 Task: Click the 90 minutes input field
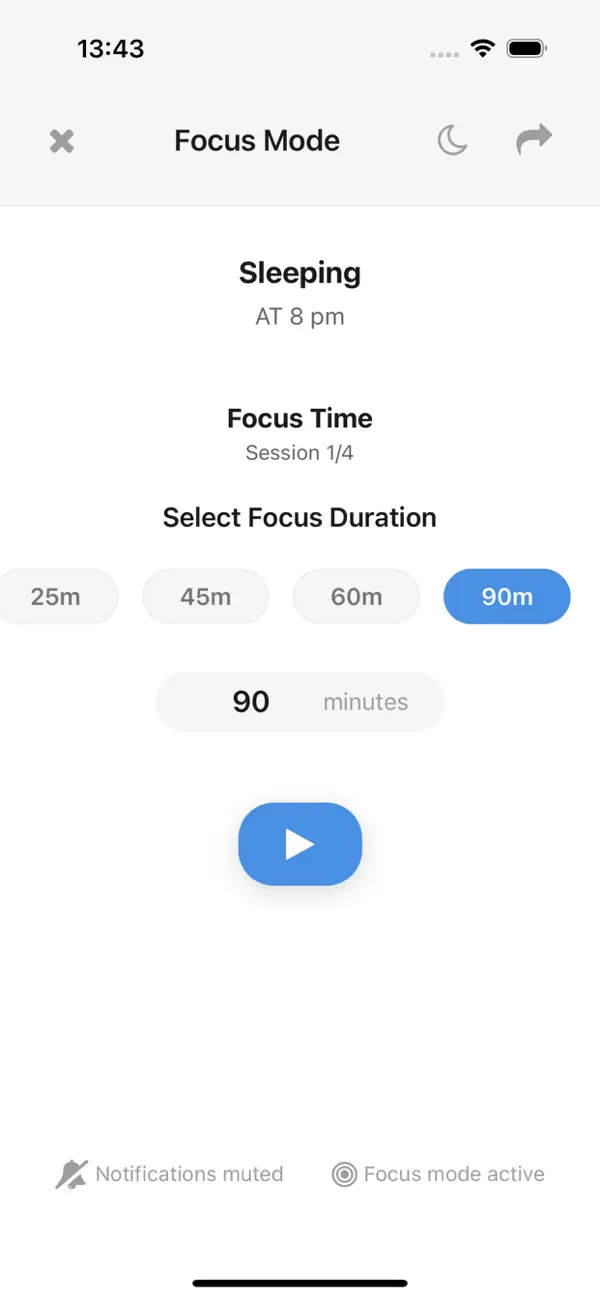tap(299, 701)
